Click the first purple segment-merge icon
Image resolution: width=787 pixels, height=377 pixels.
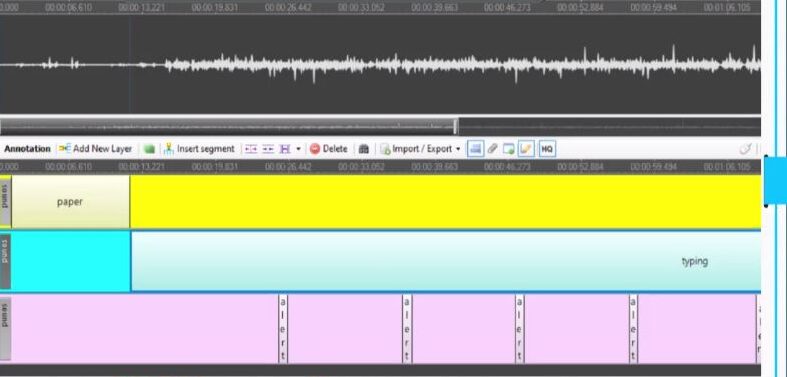pyautogui.click(x=251, y=149)
